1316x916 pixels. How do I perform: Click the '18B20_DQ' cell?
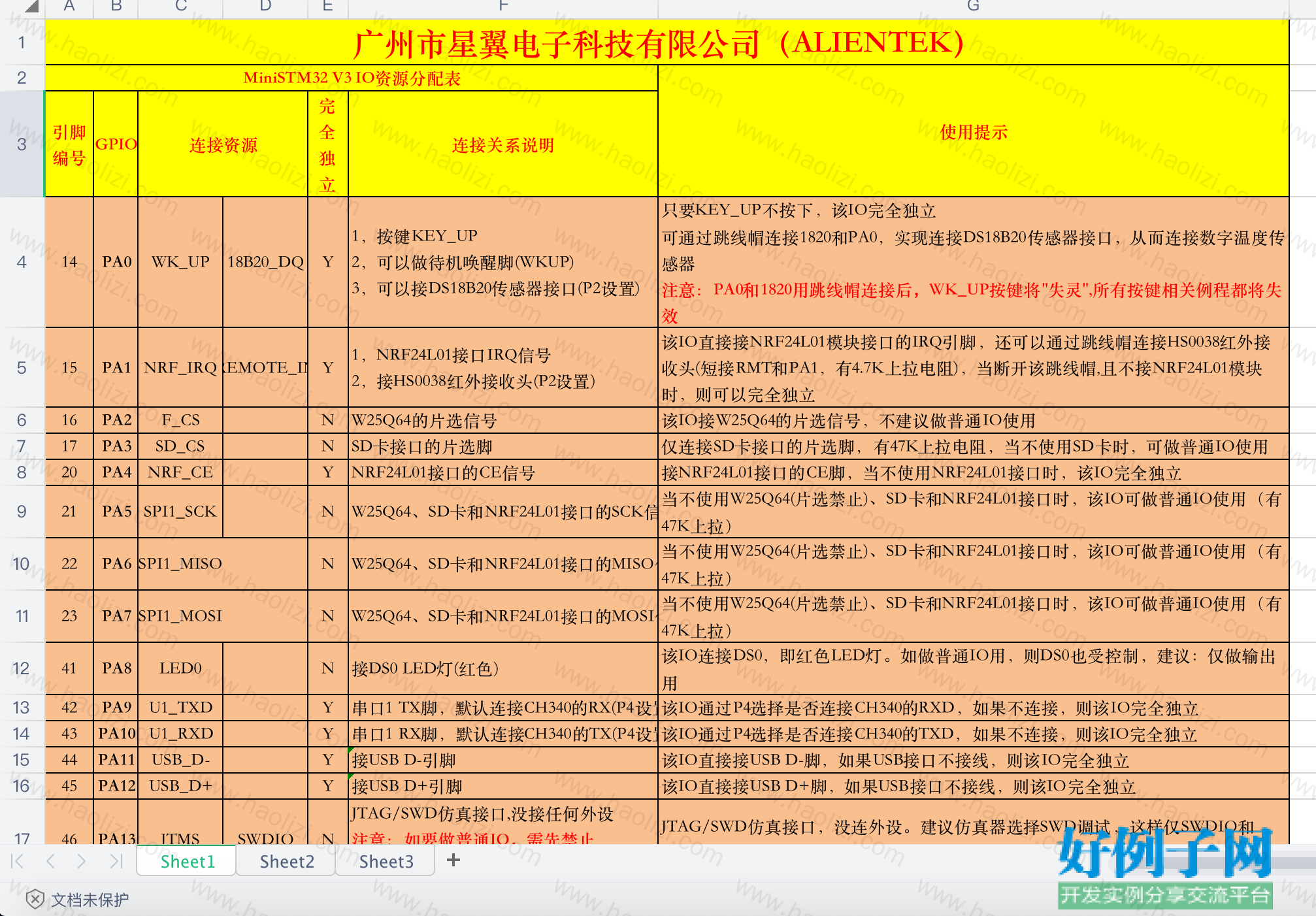click(265, 262)
